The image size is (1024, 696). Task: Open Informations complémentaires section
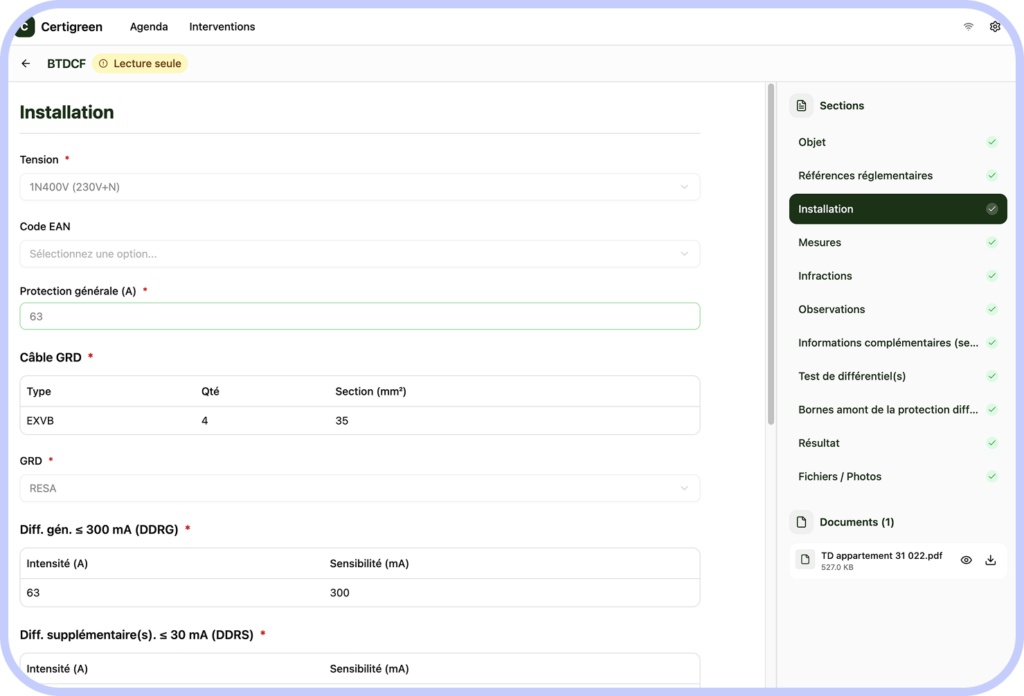pos(898,343)
